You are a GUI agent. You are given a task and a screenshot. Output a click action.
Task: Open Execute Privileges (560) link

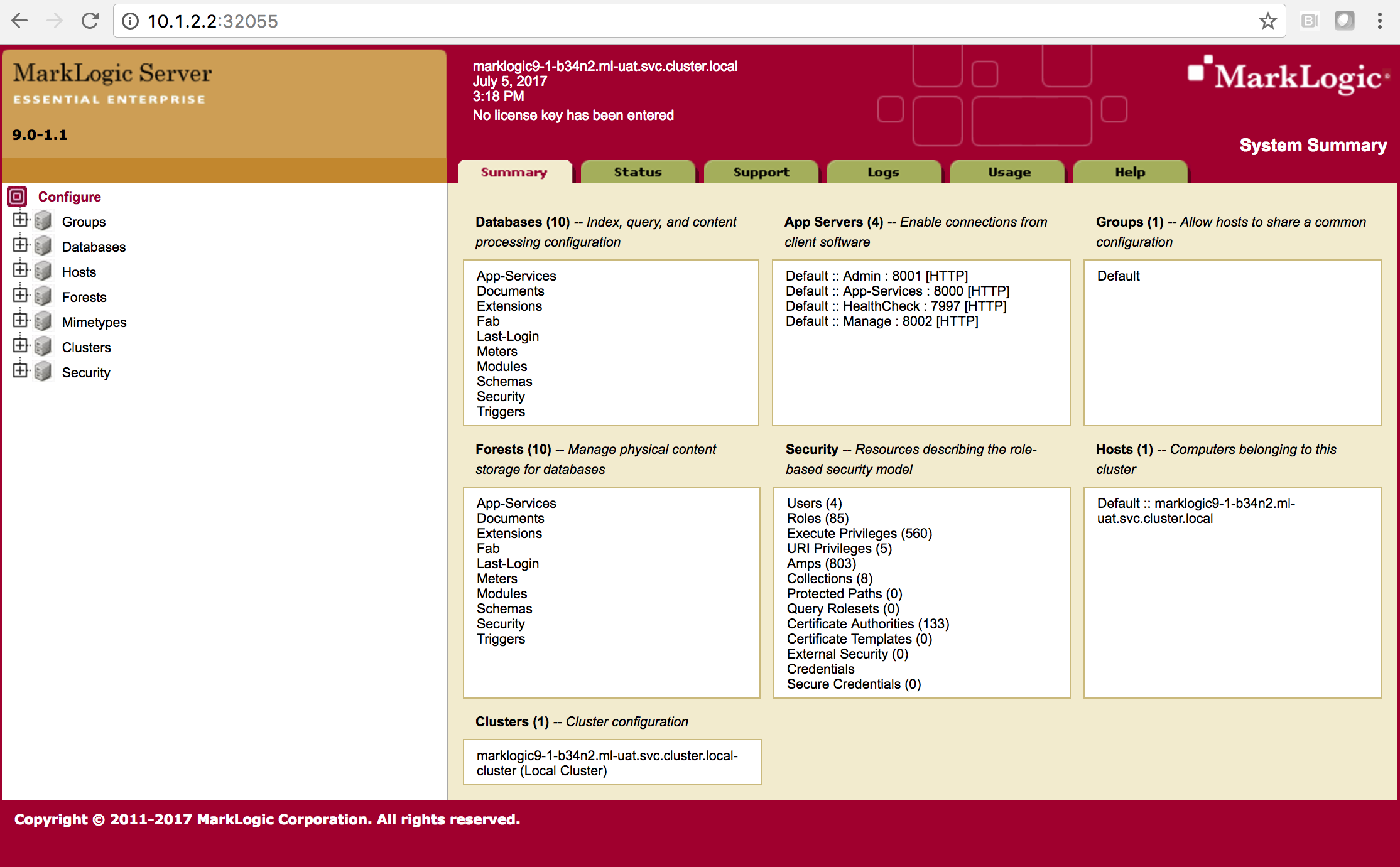[x=859, y=533]
